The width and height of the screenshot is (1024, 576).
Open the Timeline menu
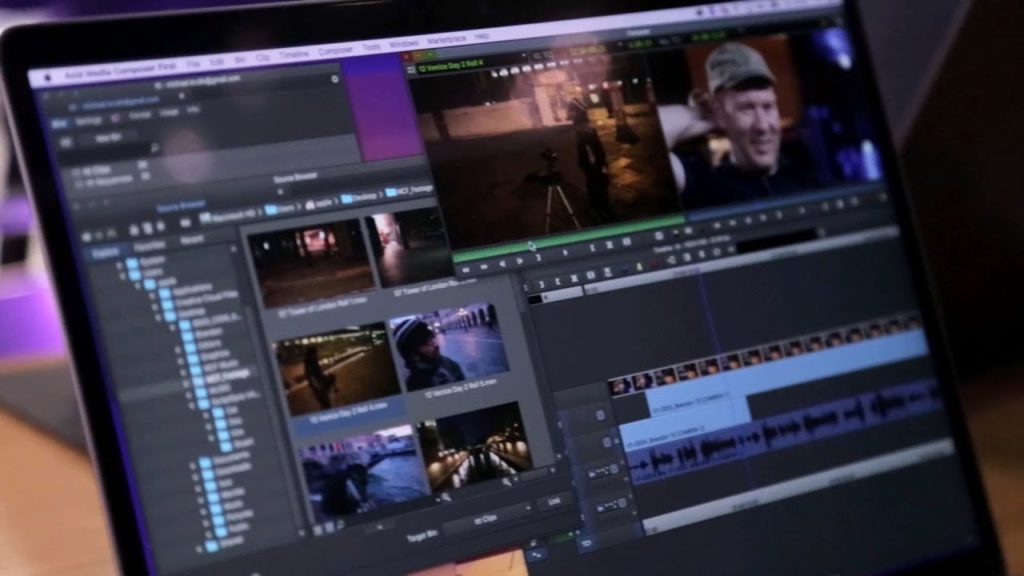point(294,55)
